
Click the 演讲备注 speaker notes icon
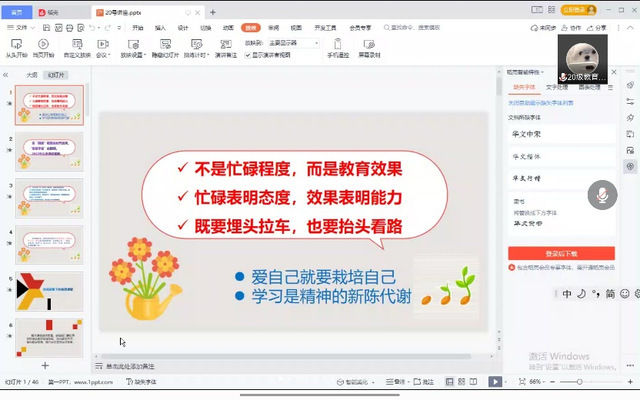coord(225,45)
